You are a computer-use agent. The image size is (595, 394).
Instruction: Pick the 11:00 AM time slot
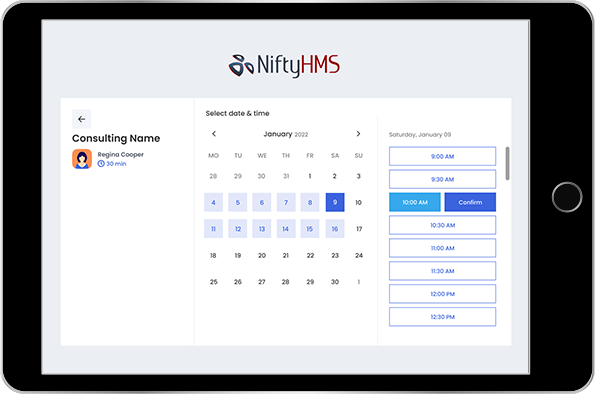[442, 248]
